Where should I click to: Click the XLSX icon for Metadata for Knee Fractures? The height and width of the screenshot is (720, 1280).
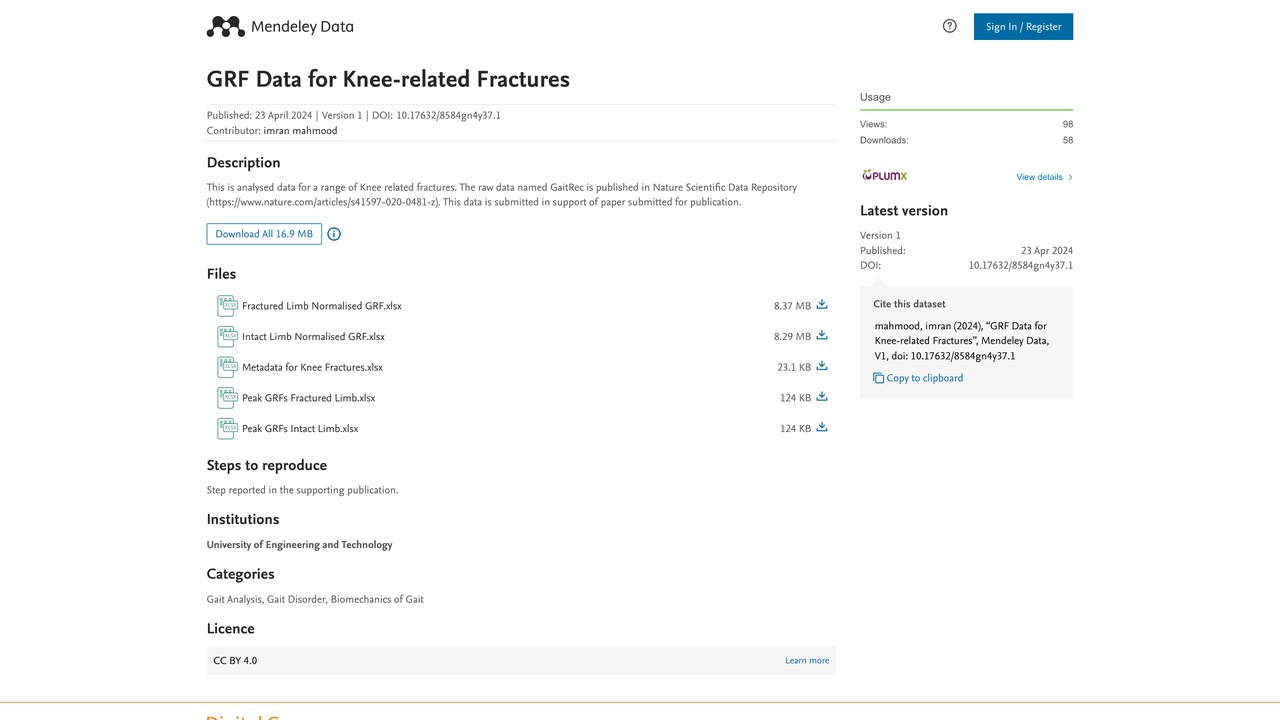pyautogui.click(x=227, y=367)
